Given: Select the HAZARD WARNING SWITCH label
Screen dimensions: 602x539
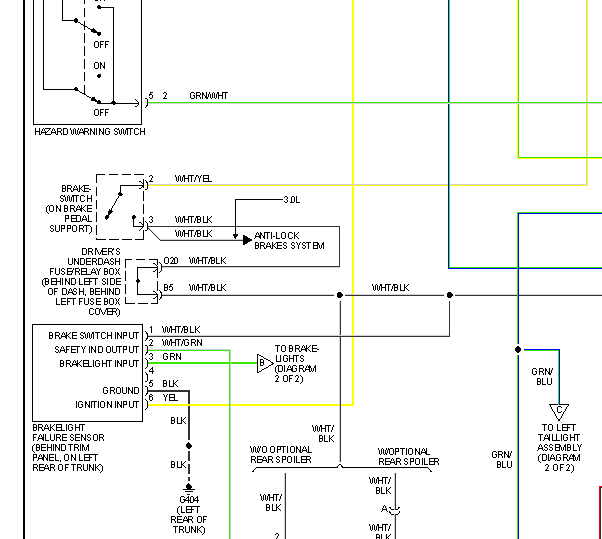Looking at the screenshot, I should click(x=90, y=132).
